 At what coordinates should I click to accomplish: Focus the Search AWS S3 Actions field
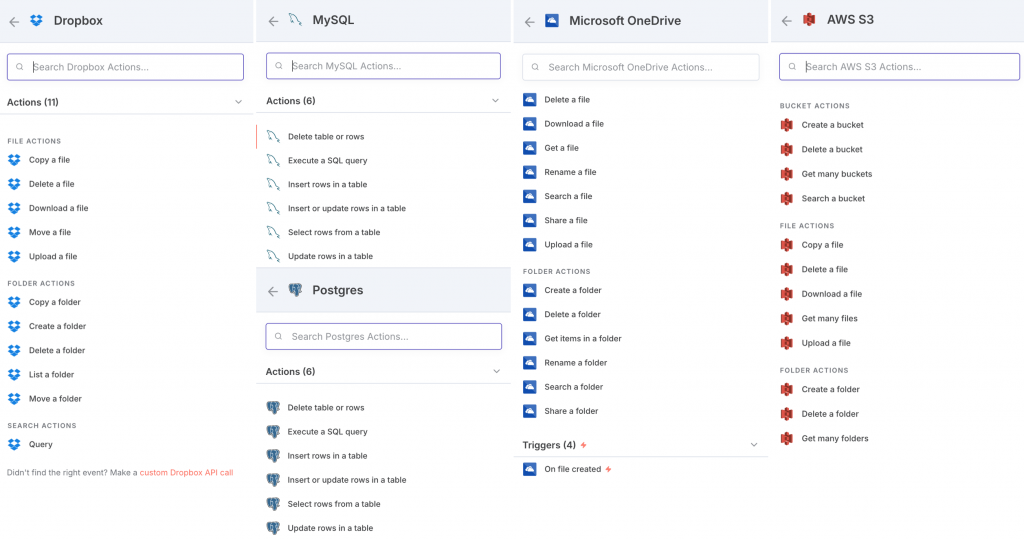pyautogui.click(x=899, y=67)
